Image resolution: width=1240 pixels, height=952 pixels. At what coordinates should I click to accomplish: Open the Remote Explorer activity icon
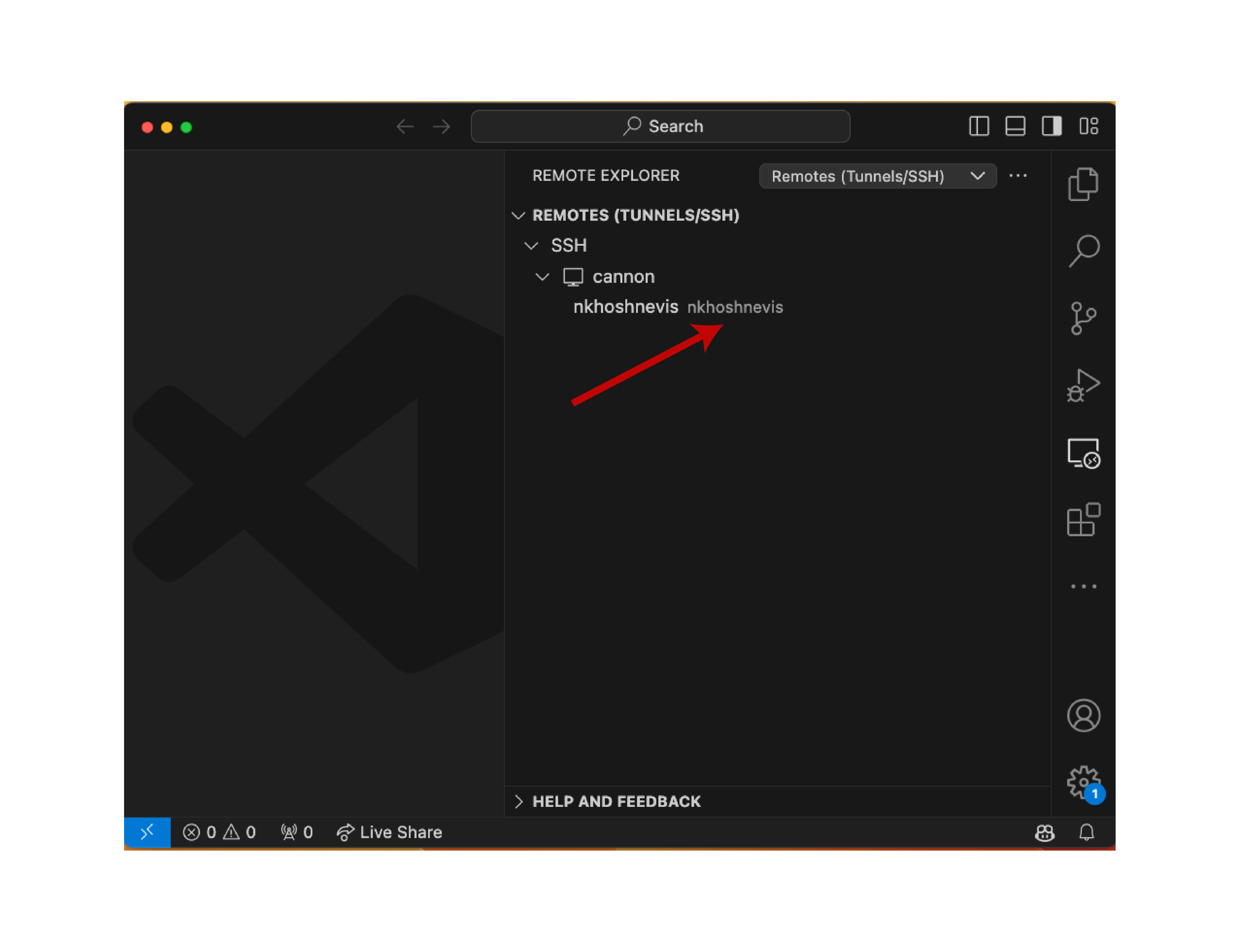click(1083, 453)
